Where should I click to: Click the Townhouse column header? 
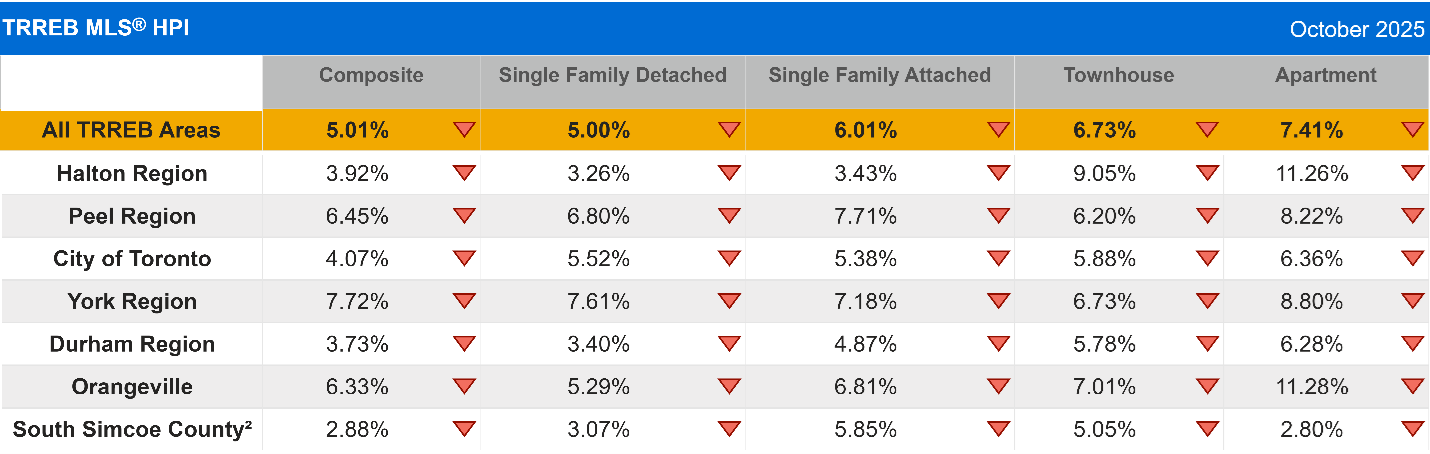1118,76
